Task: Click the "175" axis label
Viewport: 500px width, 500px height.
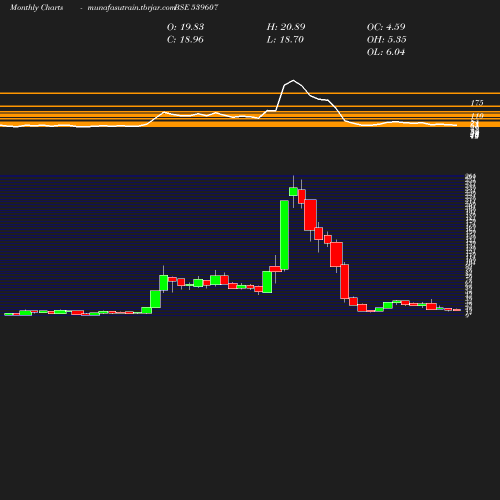Action: pyautogui.click(x=477, y=103)
